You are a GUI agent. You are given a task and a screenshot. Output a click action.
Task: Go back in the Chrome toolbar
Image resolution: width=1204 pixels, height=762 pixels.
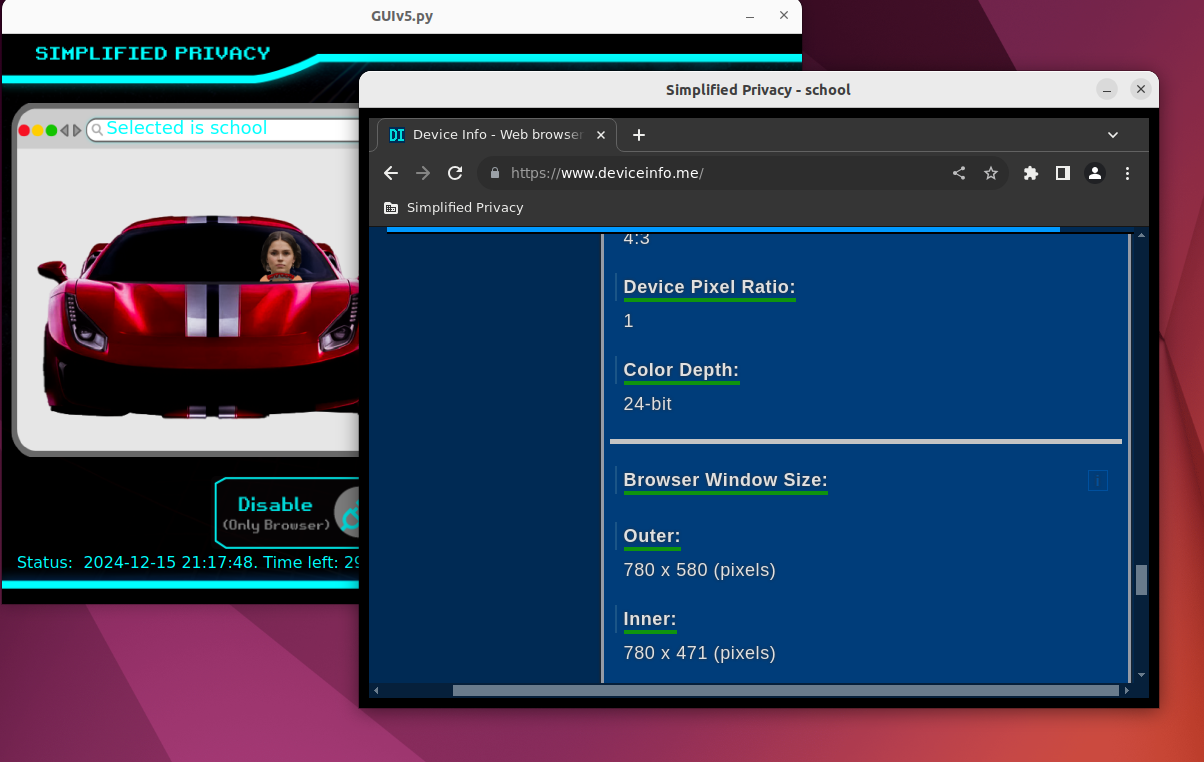pos(391,173)
